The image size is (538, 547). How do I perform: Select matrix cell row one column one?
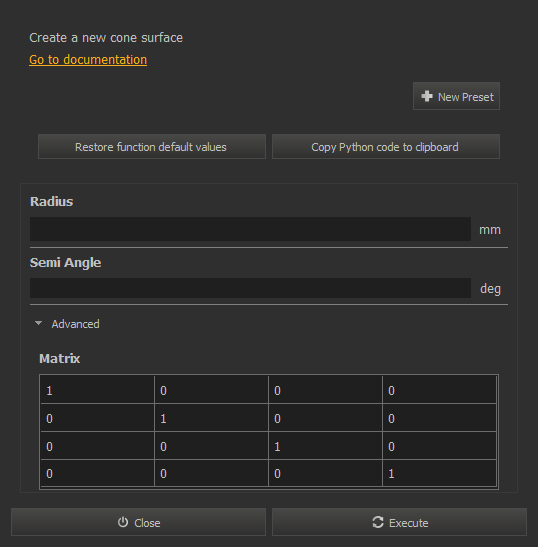(97, 390)
